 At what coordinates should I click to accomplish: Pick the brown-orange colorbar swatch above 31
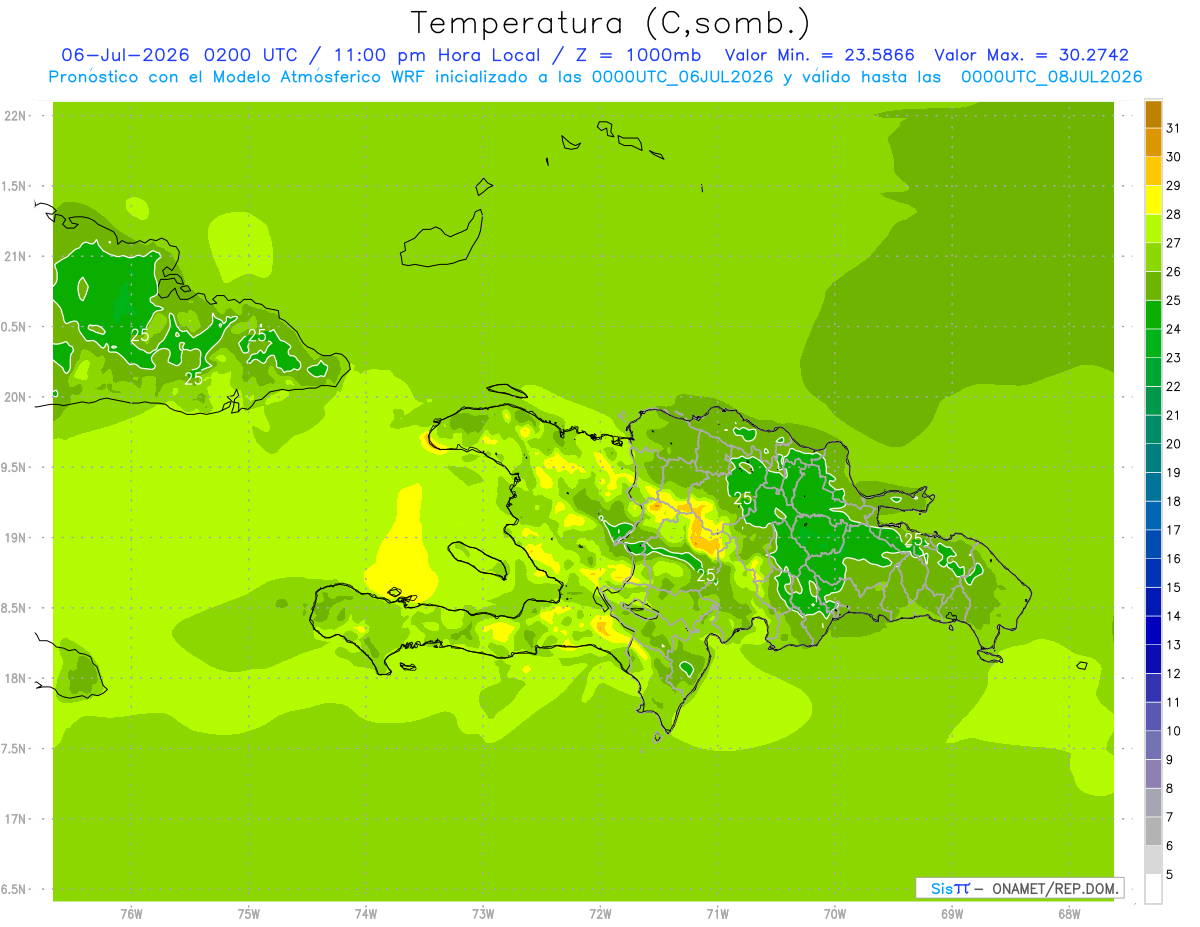tap(1153, 114)
